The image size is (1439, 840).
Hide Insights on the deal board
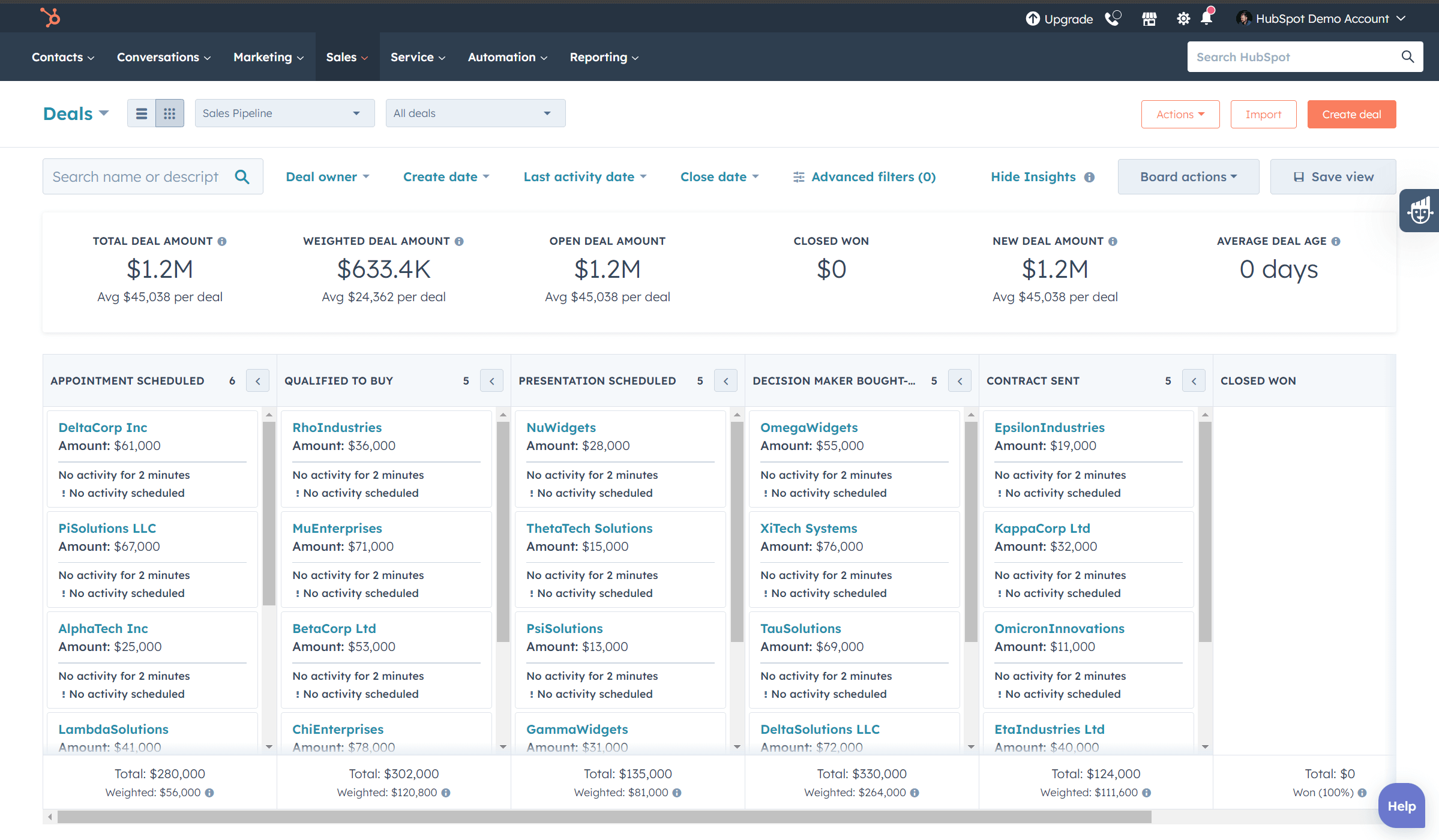(1033, 176)
